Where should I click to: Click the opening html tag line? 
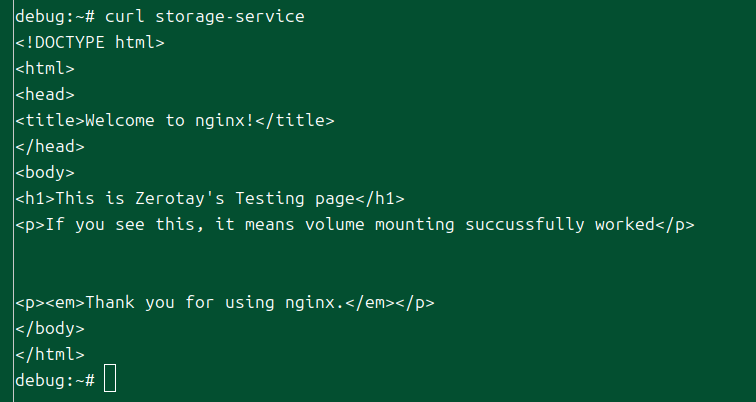coord(45,69)
